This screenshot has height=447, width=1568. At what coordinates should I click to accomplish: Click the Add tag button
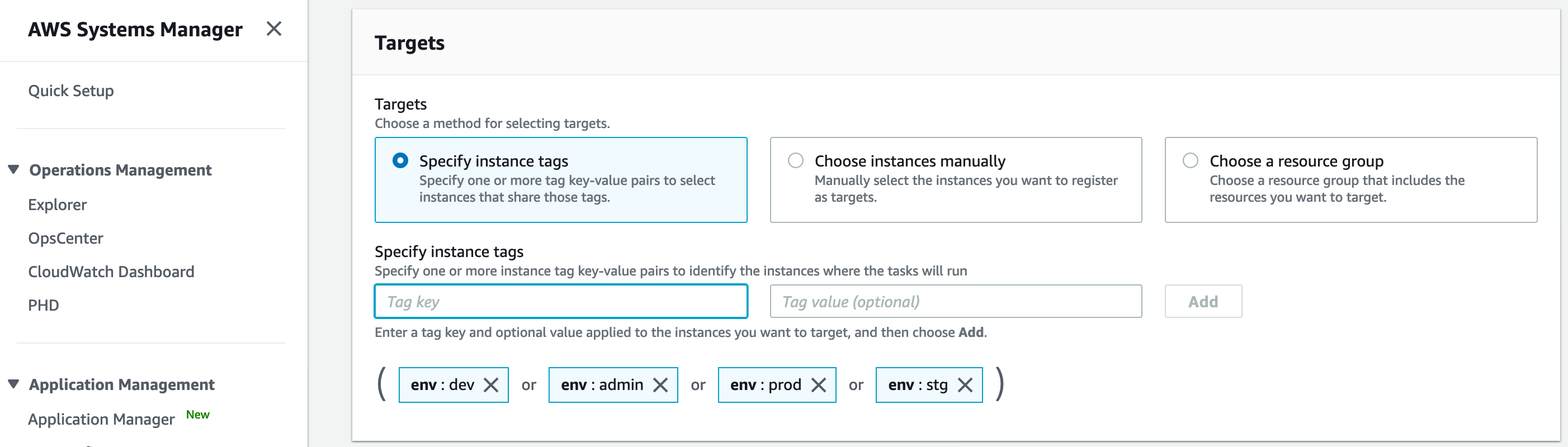(x=1203, y=302)
